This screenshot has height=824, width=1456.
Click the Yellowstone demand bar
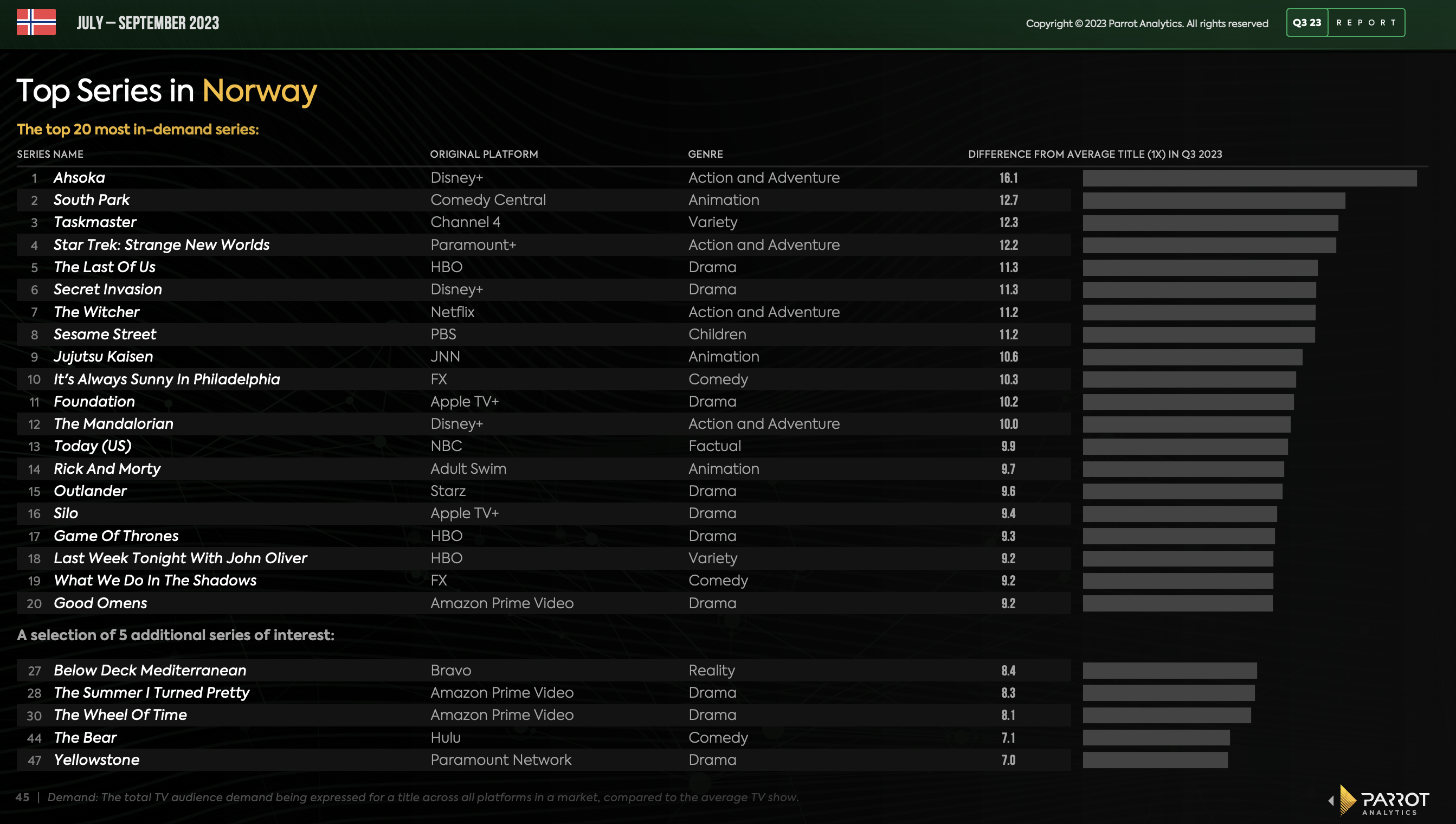1155,760
